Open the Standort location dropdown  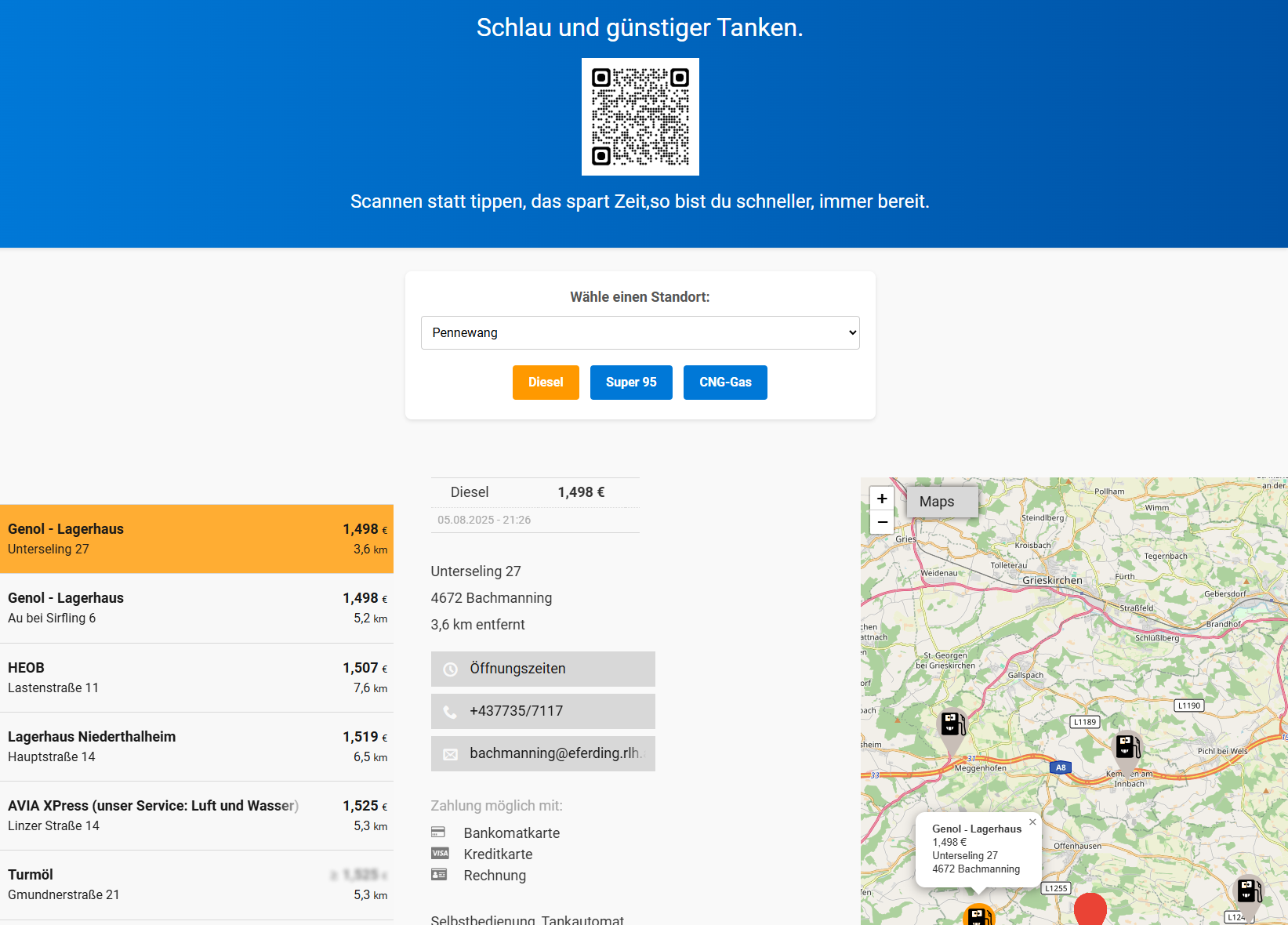640,333
